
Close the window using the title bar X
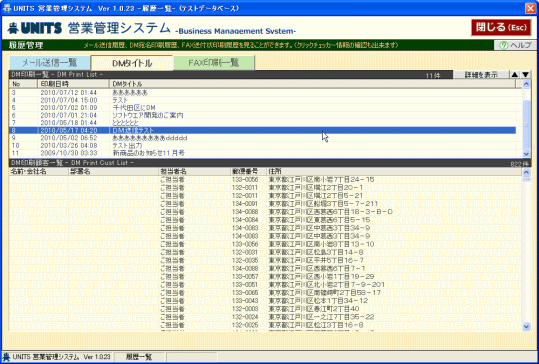pos(530,9)
